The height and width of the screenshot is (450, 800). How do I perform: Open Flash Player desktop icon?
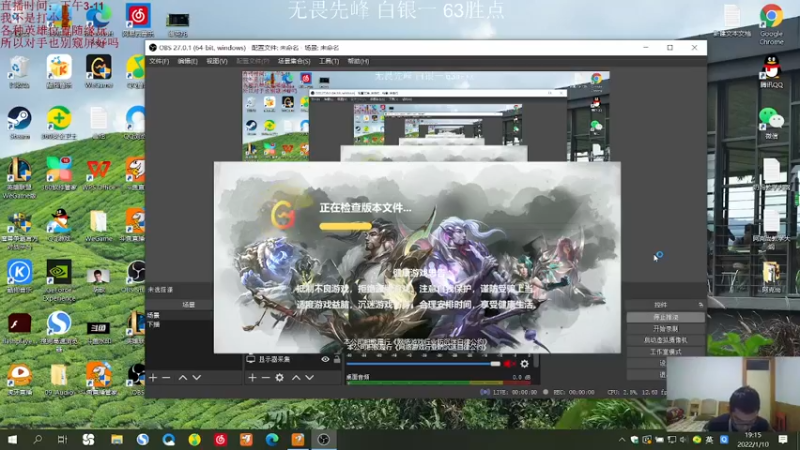pyautogui.click(x=19, y=328)
